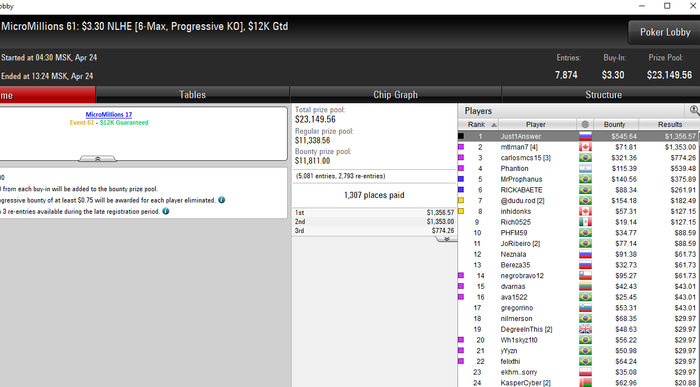This screenshot has height=387, width=700.
Task: Sort by the Bounty column header
Action: pyautogui.click(x=616, y=125)
